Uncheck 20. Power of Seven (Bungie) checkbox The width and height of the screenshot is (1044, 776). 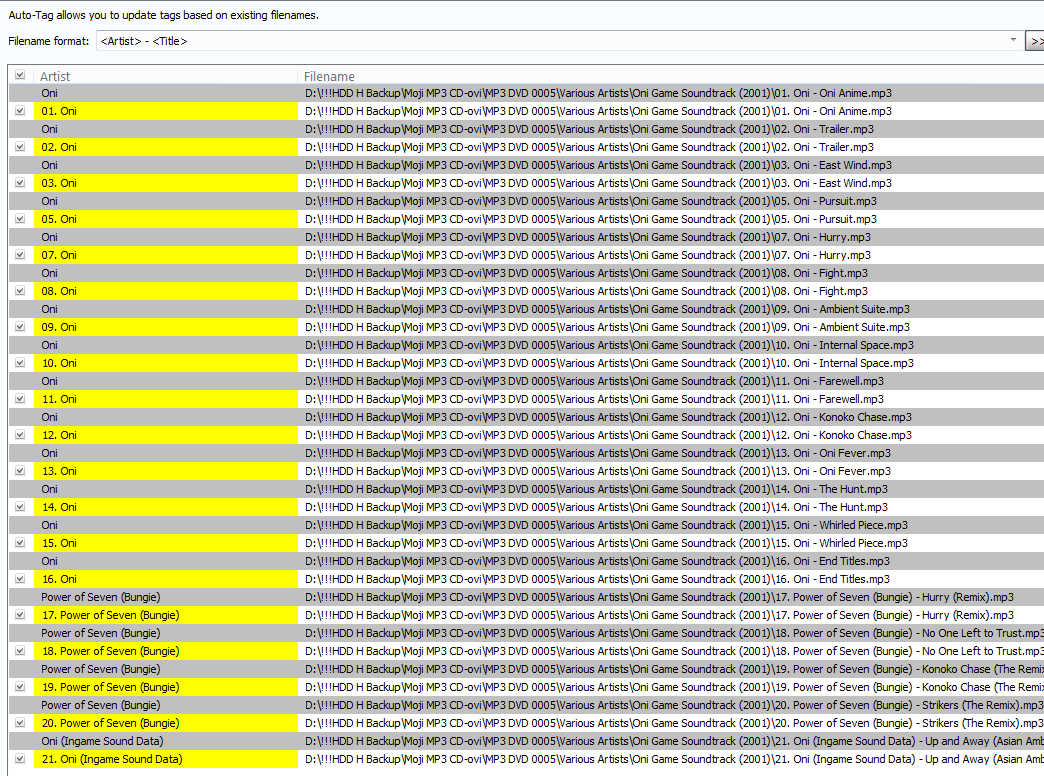(x=20, y=723)
